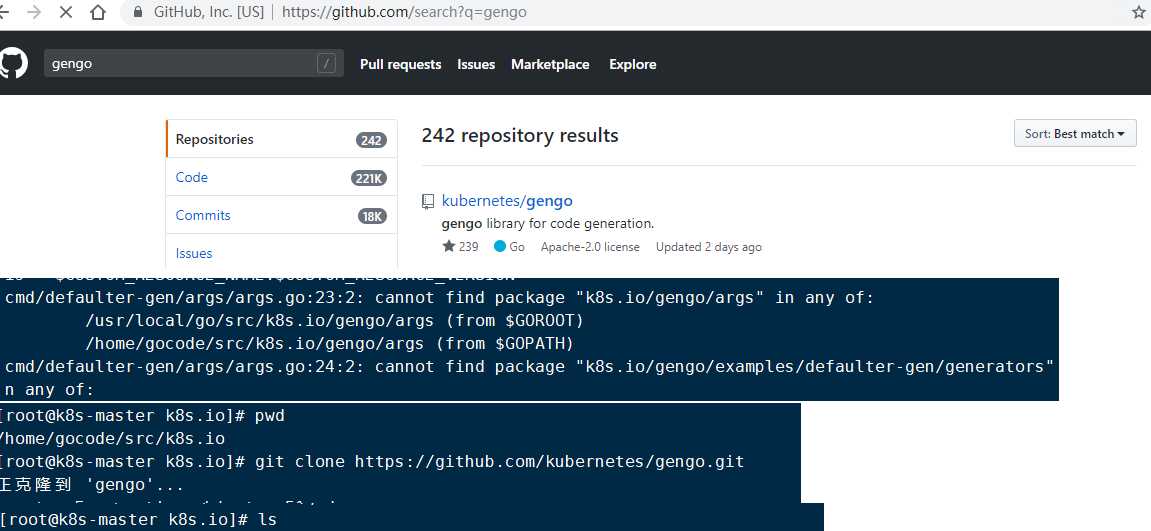Open the kubernetes/gengo repository link
The image size is (1151, 531).
(507, 201)
